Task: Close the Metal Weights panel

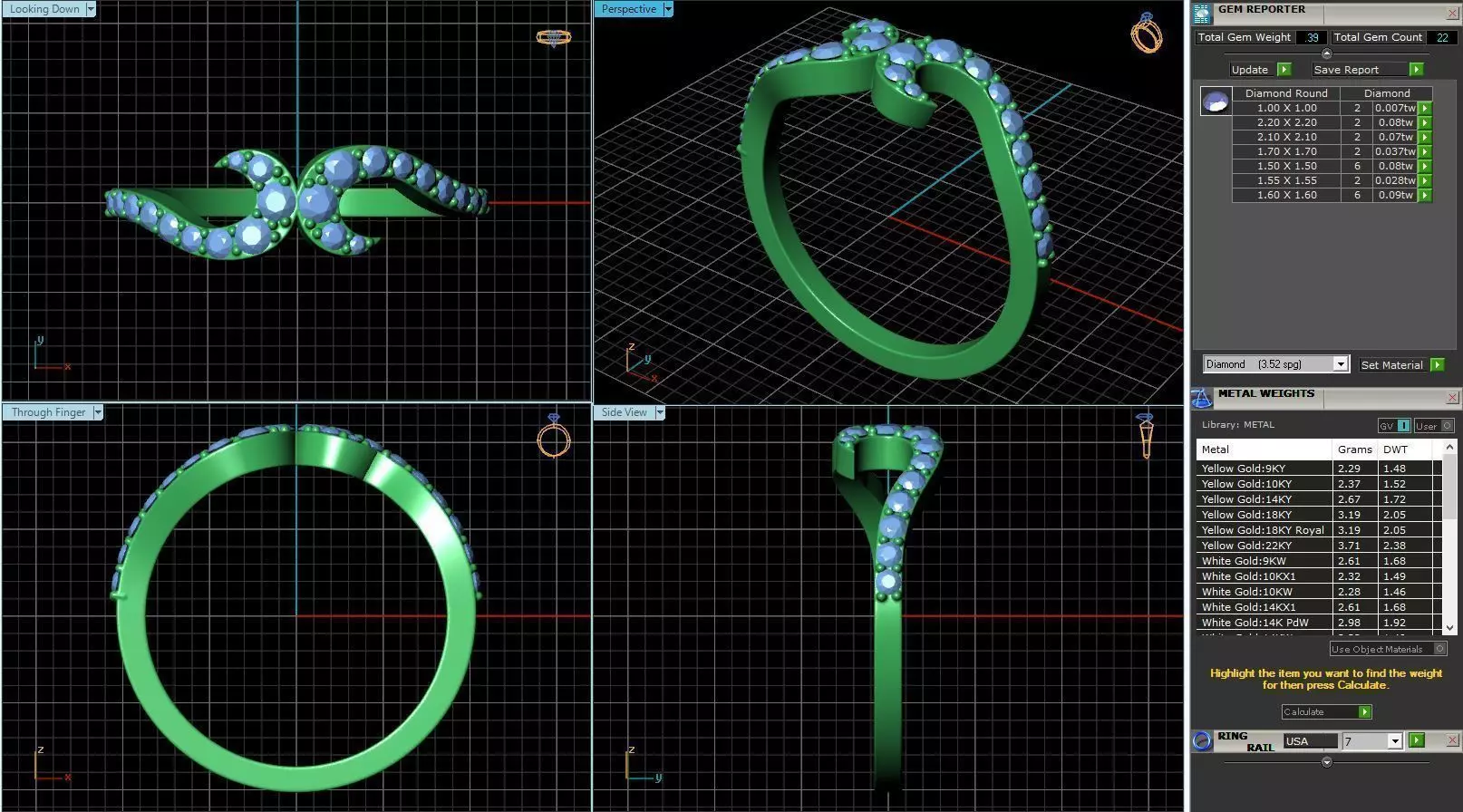Action: click(1452, 398)
